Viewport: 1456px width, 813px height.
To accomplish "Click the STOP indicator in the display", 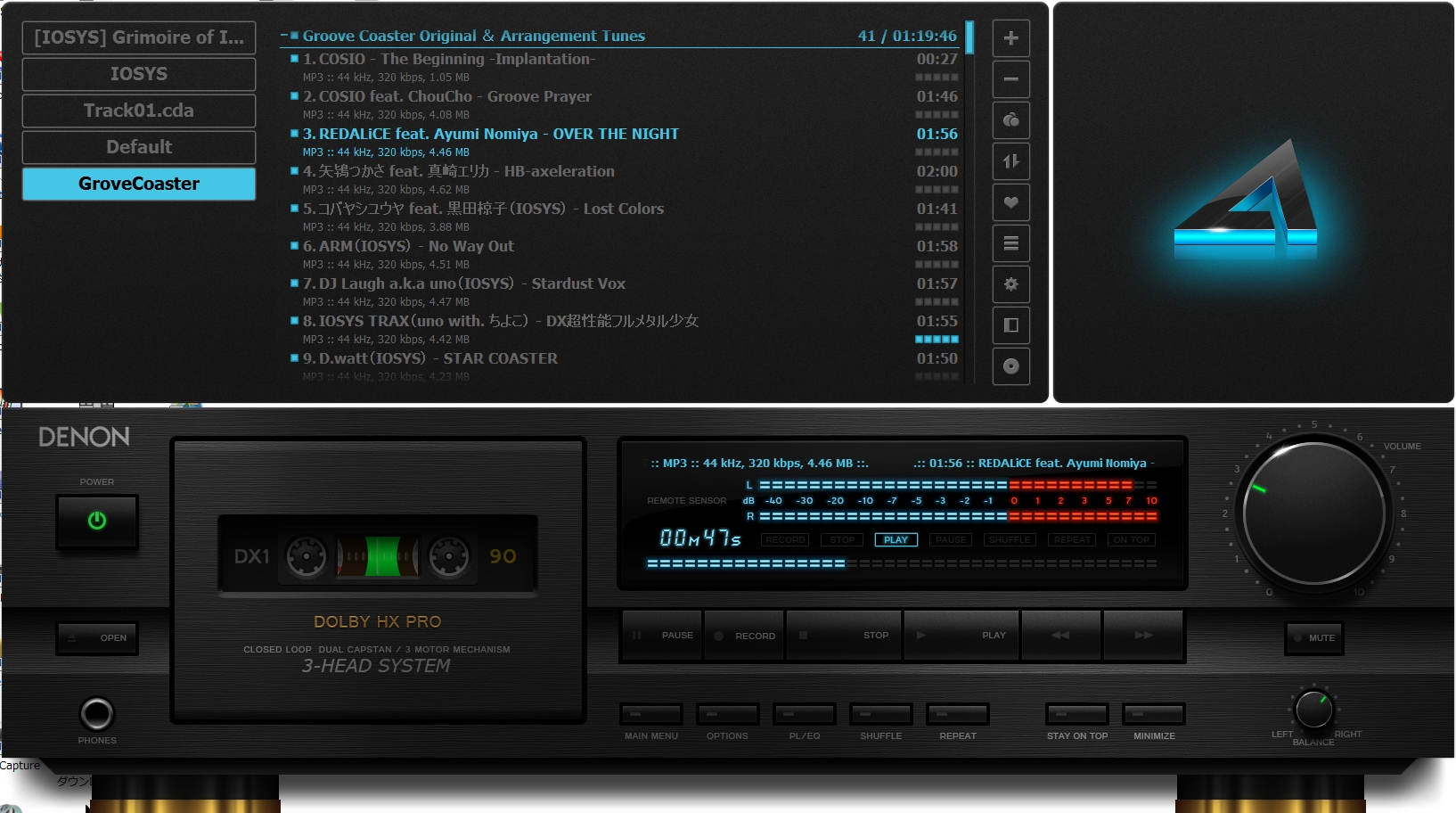I will tap(842, 540).
